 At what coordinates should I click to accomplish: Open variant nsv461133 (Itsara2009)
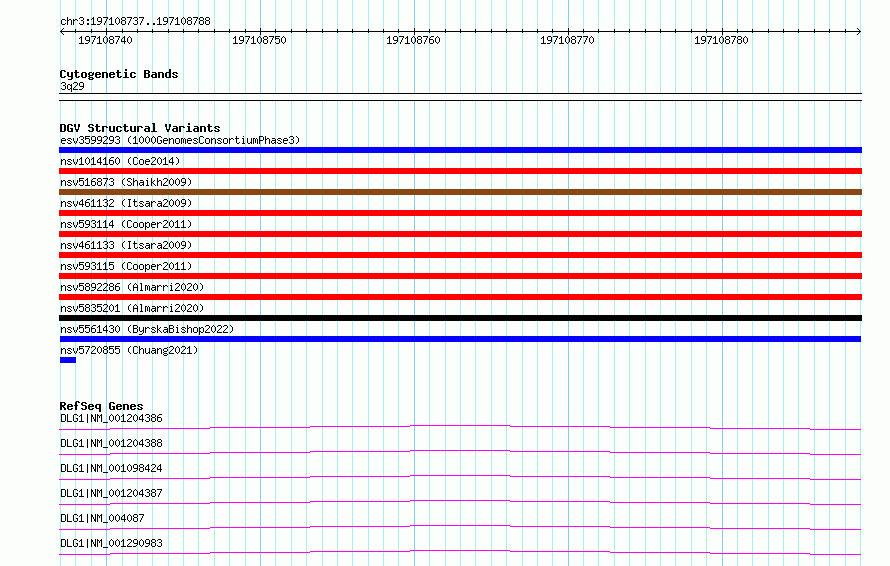126,245
